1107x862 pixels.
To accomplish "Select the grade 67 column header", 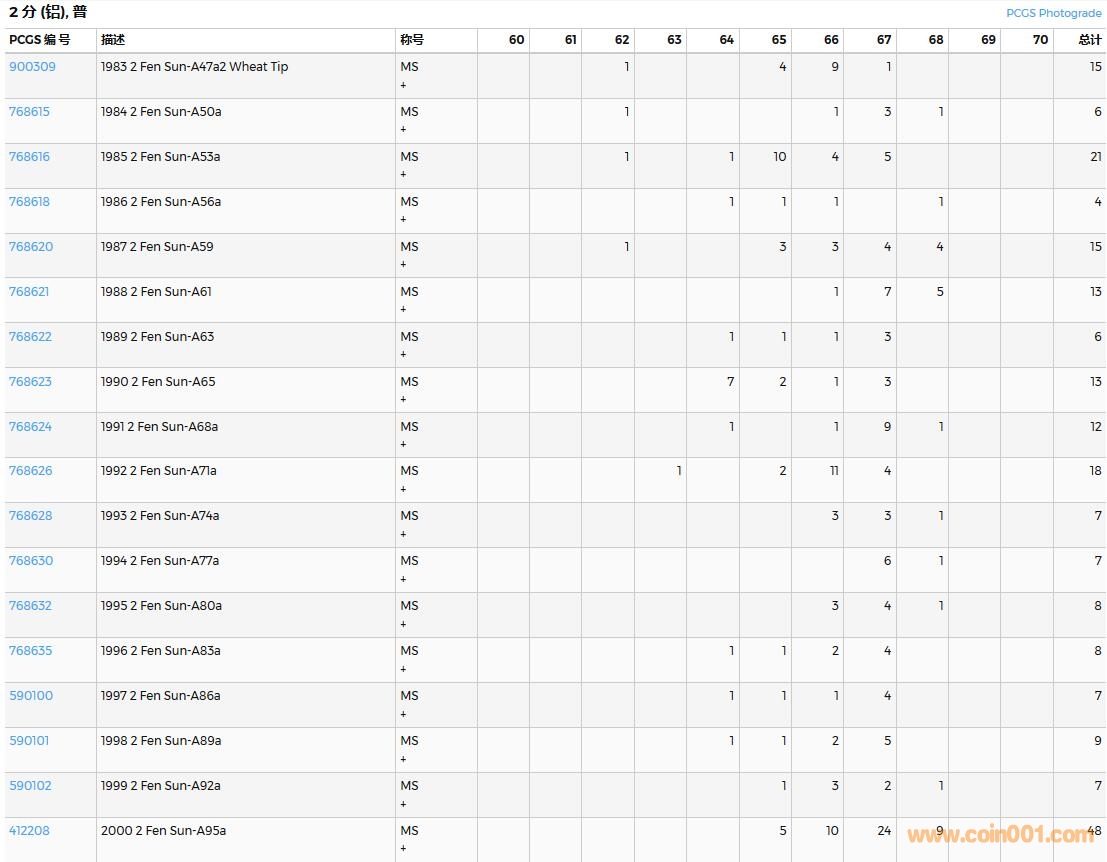I will tap(883, 40).
